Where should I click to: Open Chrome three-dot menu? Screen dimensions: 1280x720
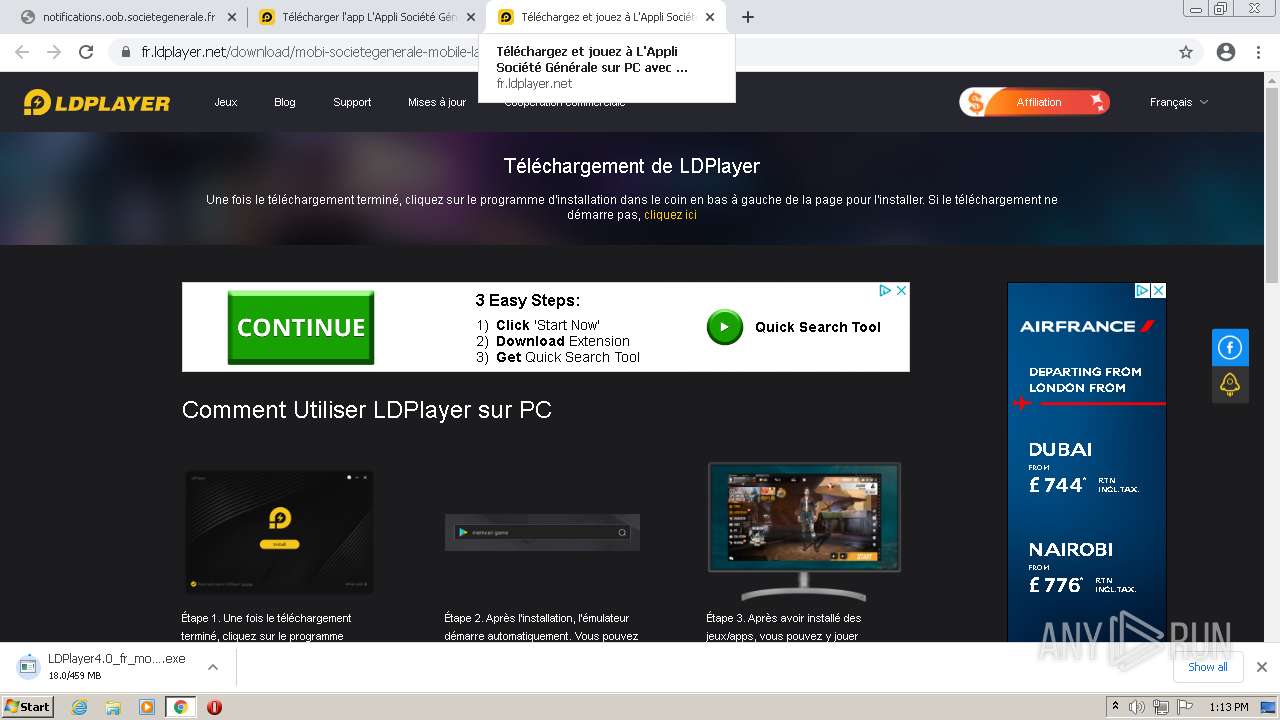[1258, 52]
